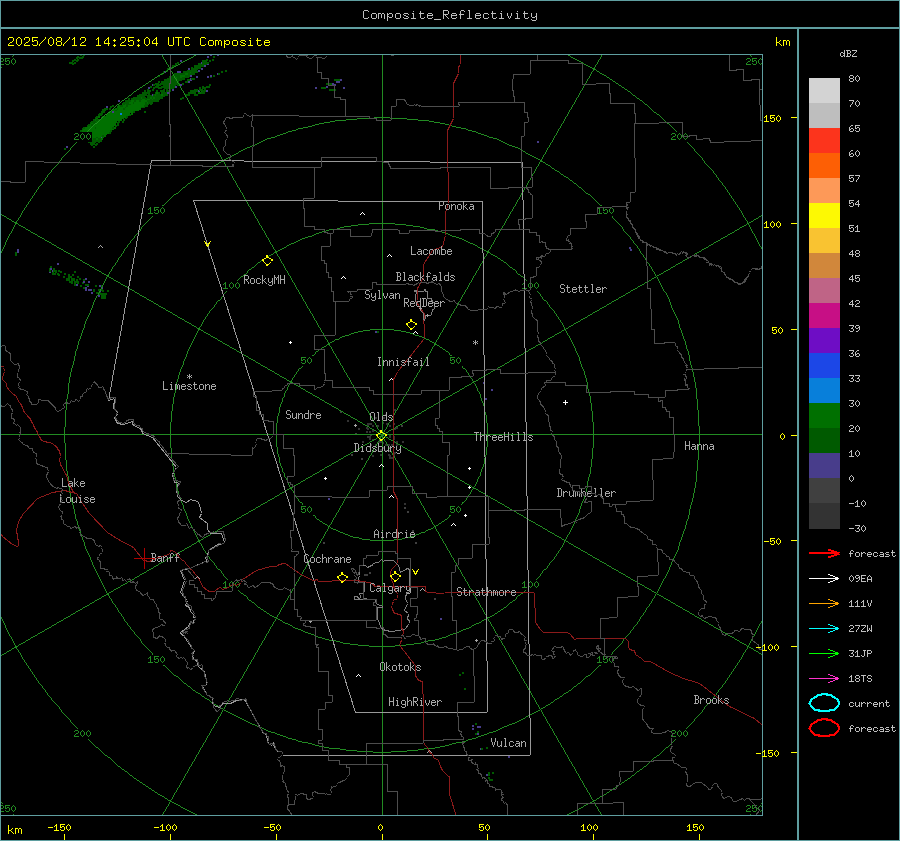The image size is (900, 841).
Task: Click the Sundre town label
Action: (303, 414)
